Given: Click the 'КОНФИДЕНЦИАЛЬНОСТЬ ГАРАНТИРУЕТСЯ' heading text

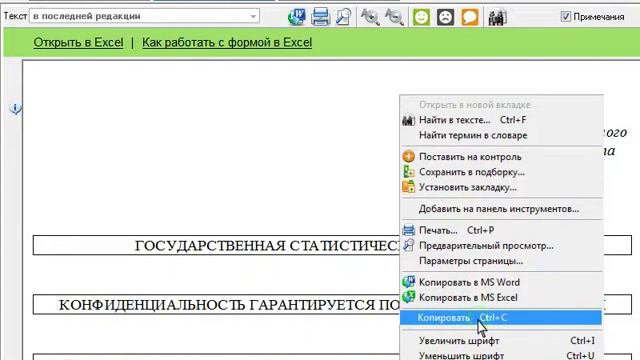Looking at the screenshot, I should click(x=229, y=305).
